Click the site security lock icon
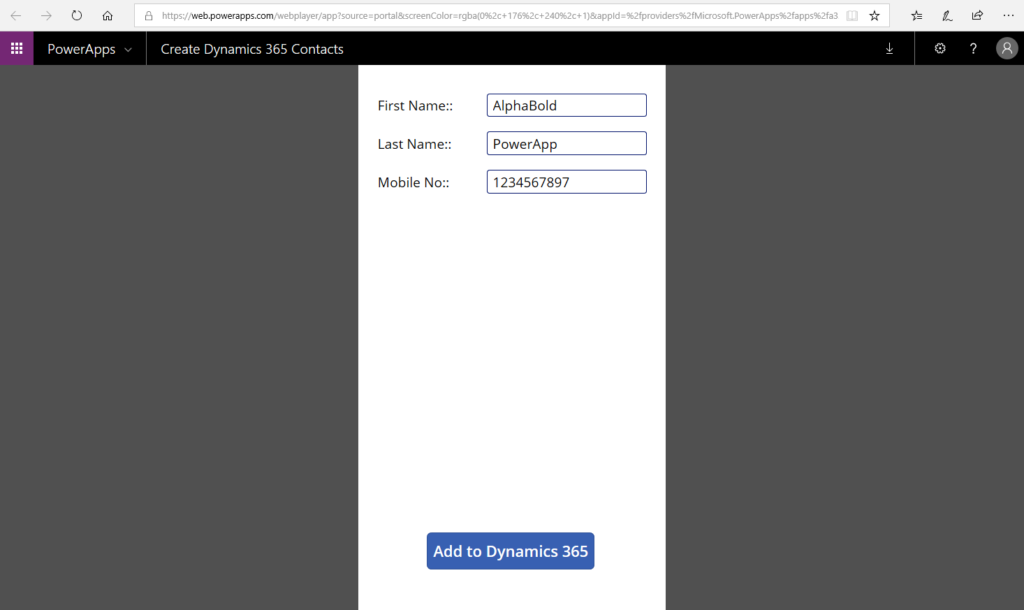1024x610 pixels. click(149, 16)
